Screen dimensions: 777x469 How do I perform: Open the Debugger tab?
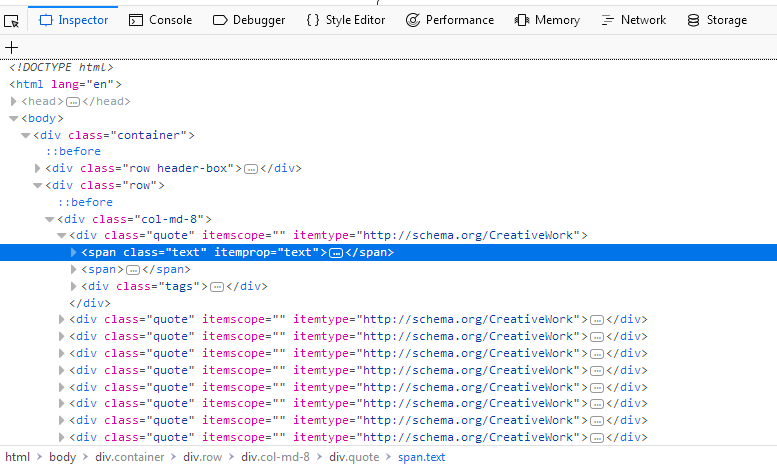click(x=249, y=20)
